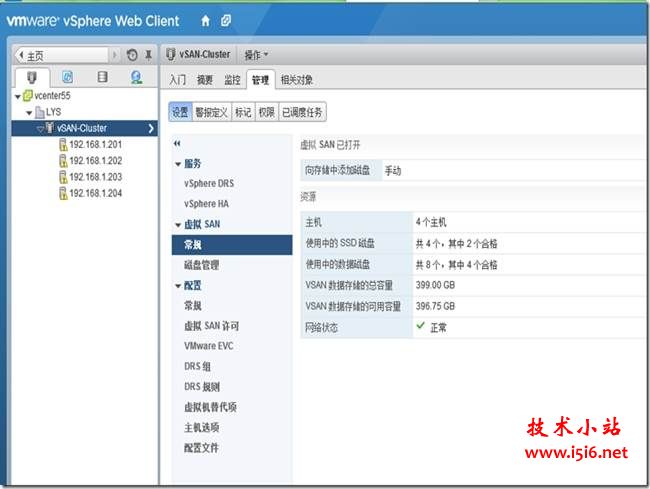The image size is (650, 489).
Task: Open the 入门 tab
Action: [177, 80]
